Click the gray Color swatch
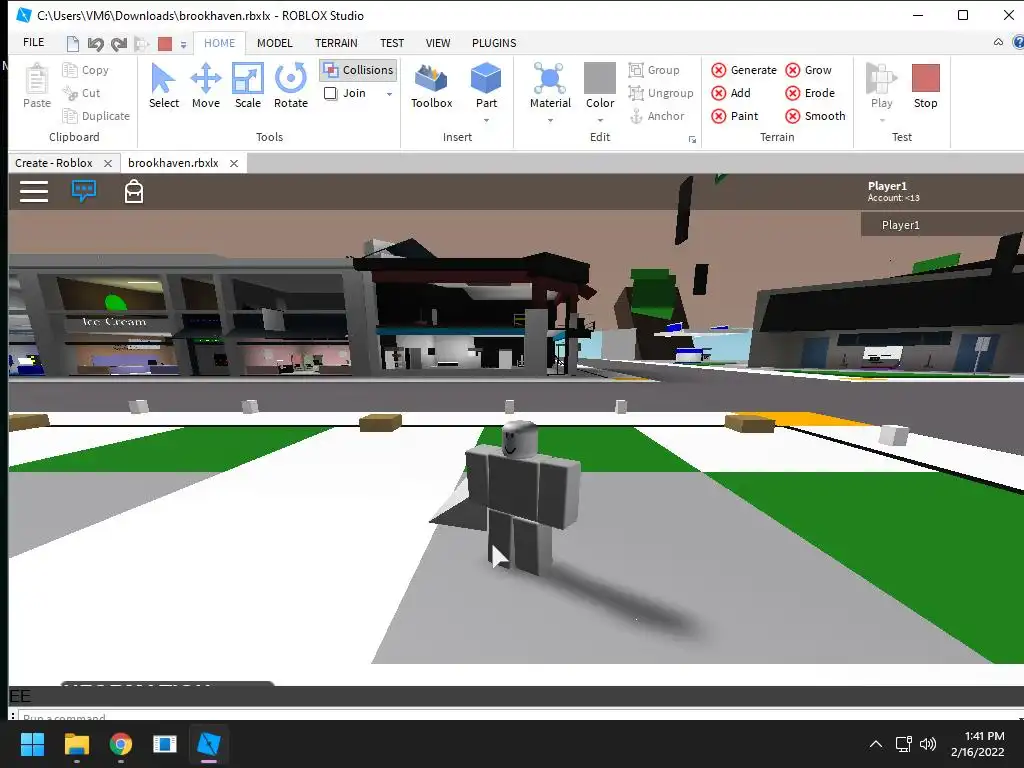The width and height of the screenshot is (1024, 768). (x=600, y=78)
